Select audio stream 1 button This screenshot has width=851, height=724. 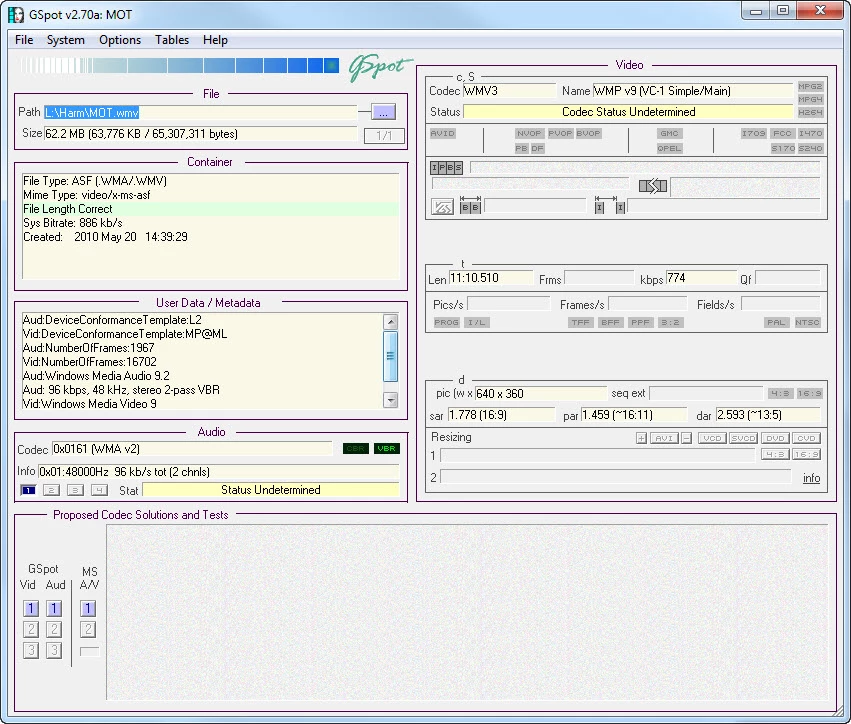coord(28,490)
